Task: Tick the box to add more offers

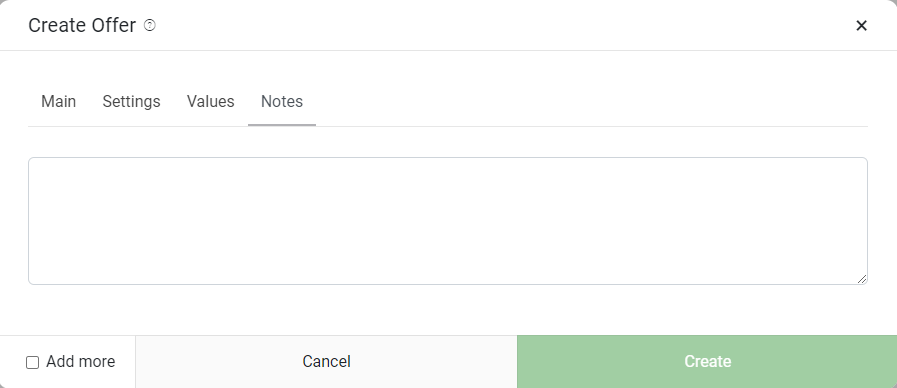Action: (33, 362)
